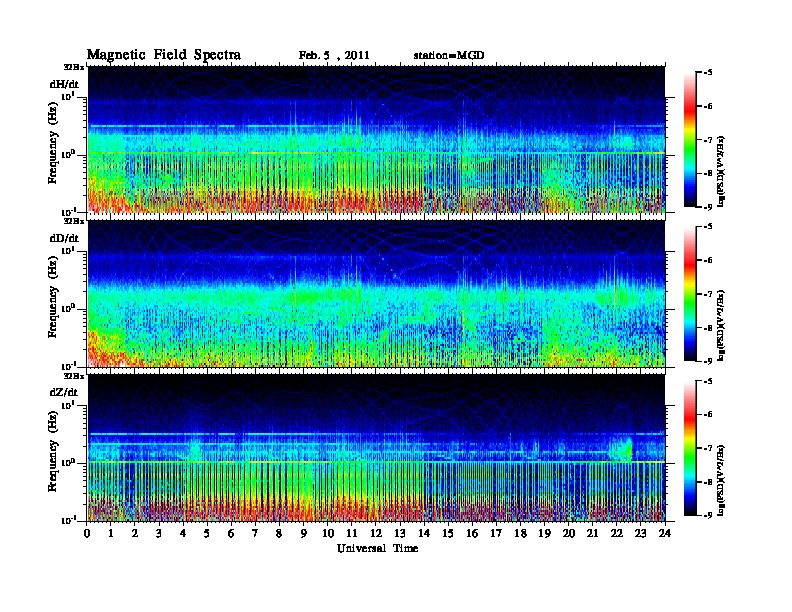Click the color scale bar beside the dH/dt panel

pos(690,139)
